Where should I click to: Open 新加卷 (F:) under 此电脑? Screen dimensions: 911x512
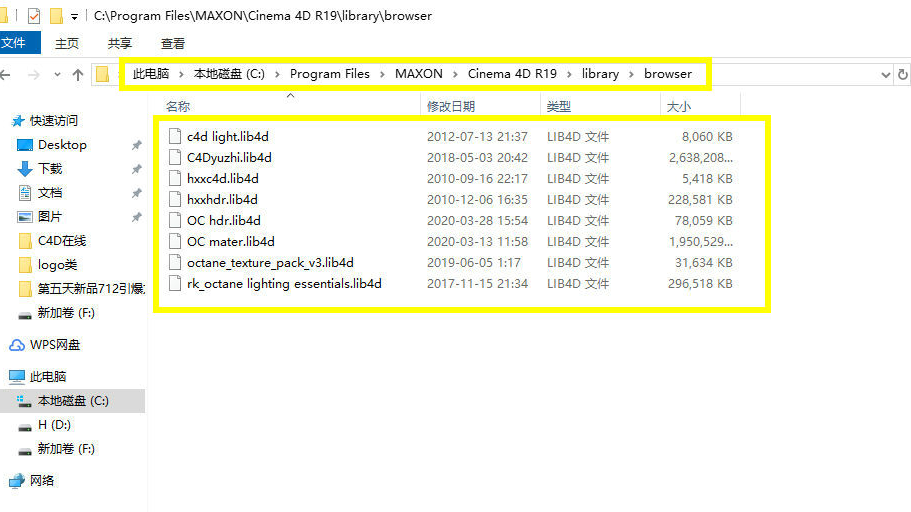(66, 449)
